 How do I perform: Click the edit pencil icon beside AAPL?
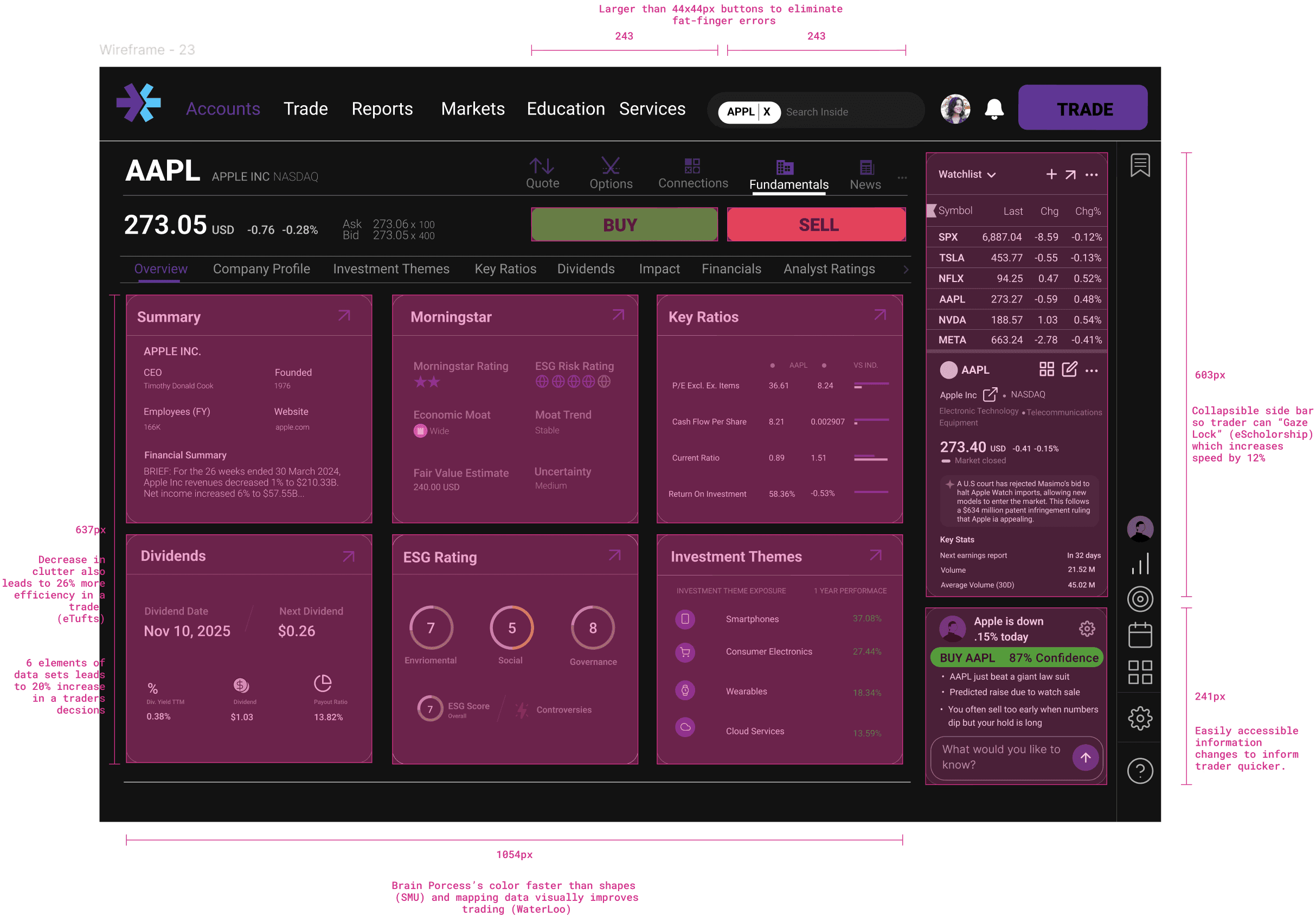click(1069, 369)
